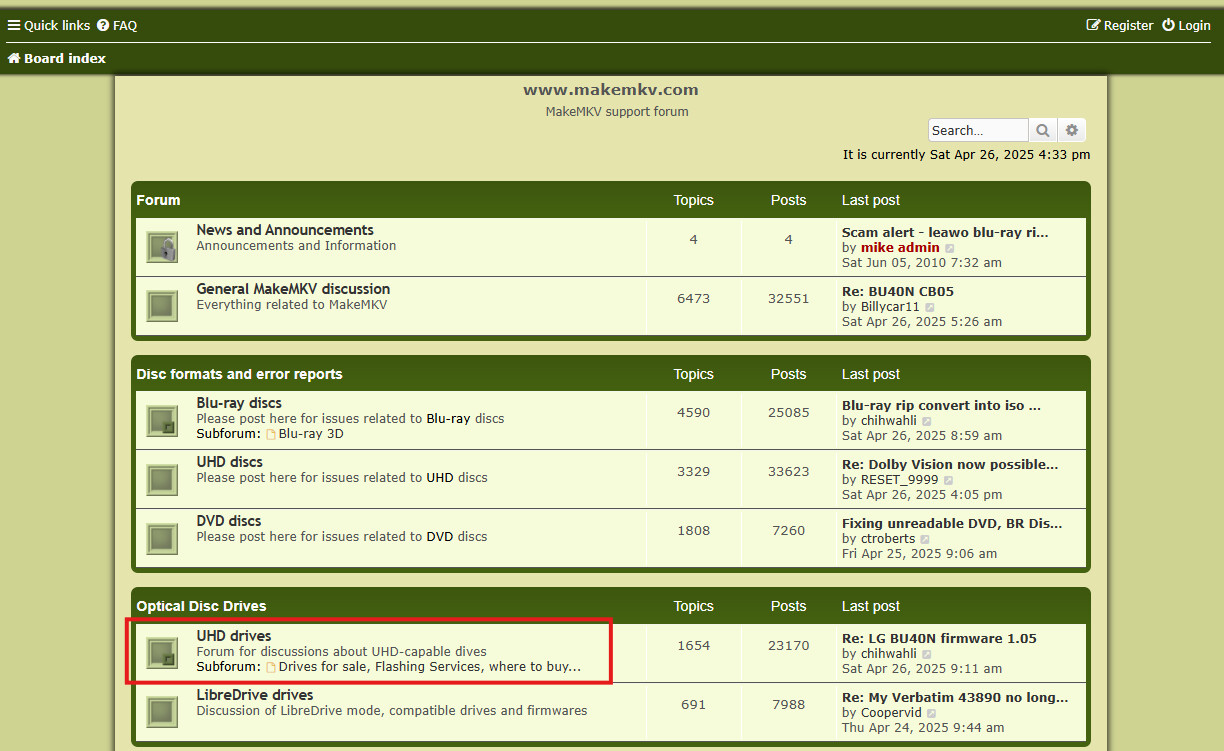Open Drives for sale, Flashing Services subforum
Image resolution: width=1224 pixels, height=751 pixels.
(x=429, y=666)
